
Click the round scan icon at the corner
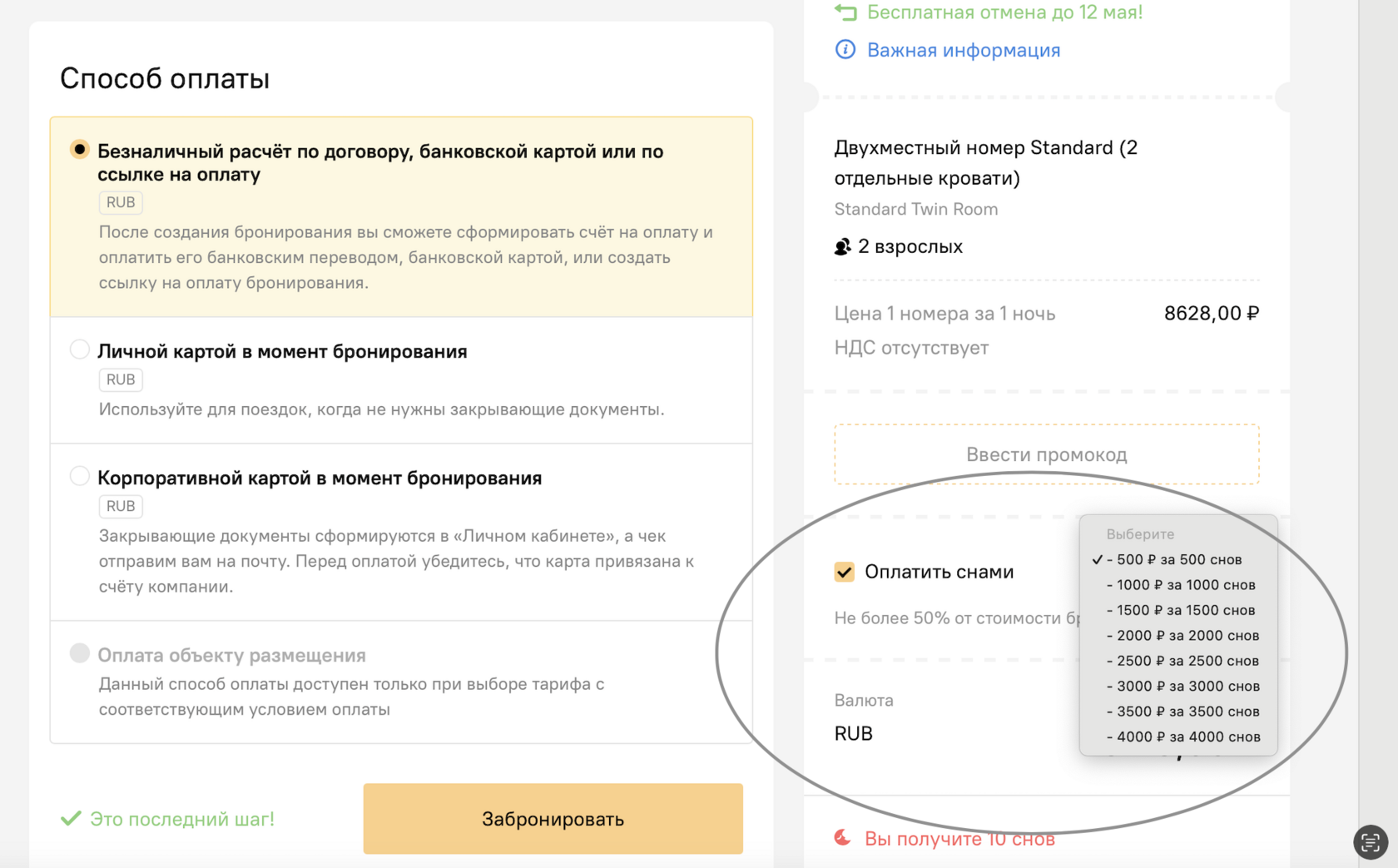[x=1371, y=842]
